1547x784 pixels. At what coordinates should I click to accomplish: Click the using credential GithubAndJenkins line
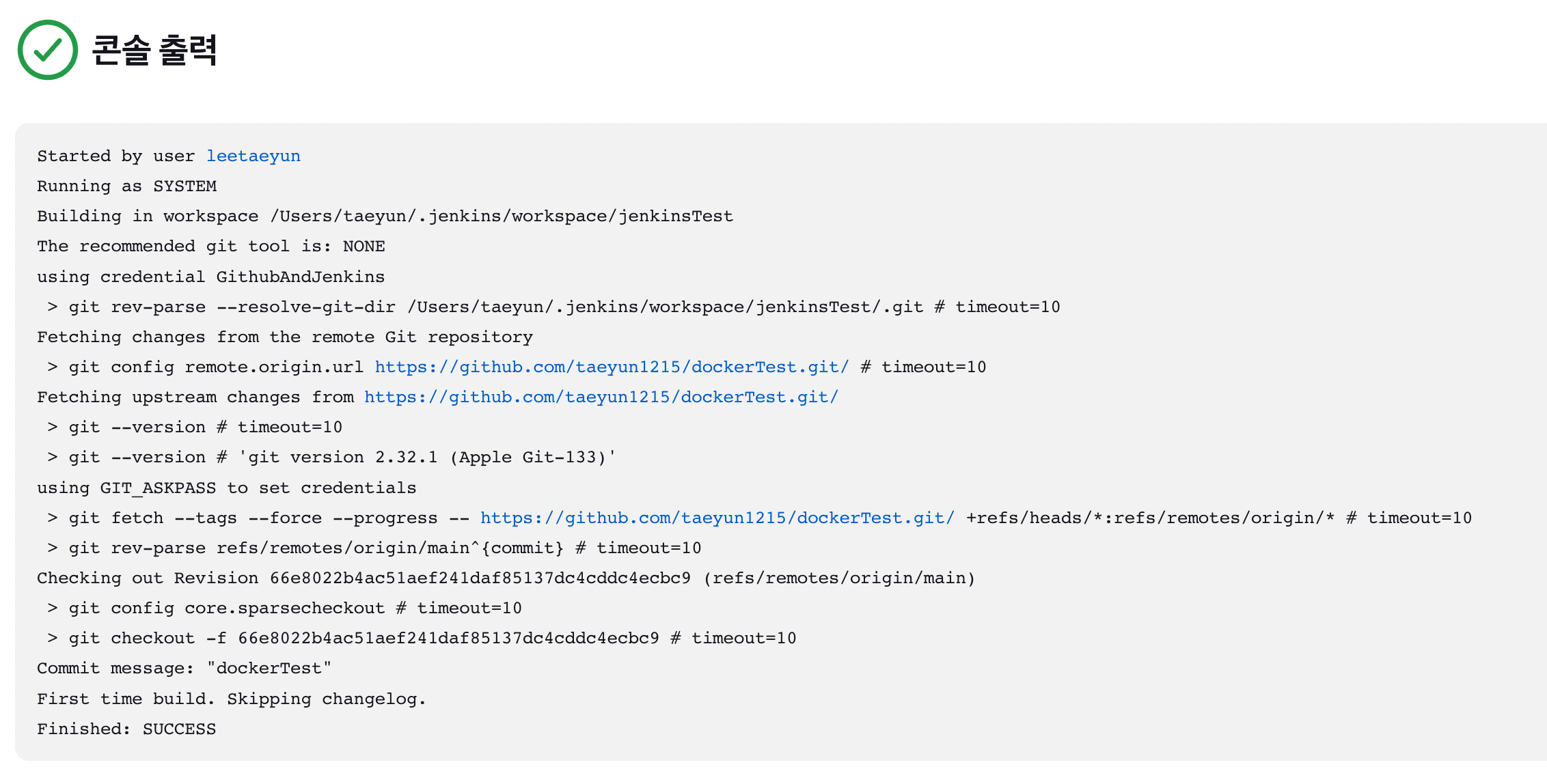(x=210, y=277)
